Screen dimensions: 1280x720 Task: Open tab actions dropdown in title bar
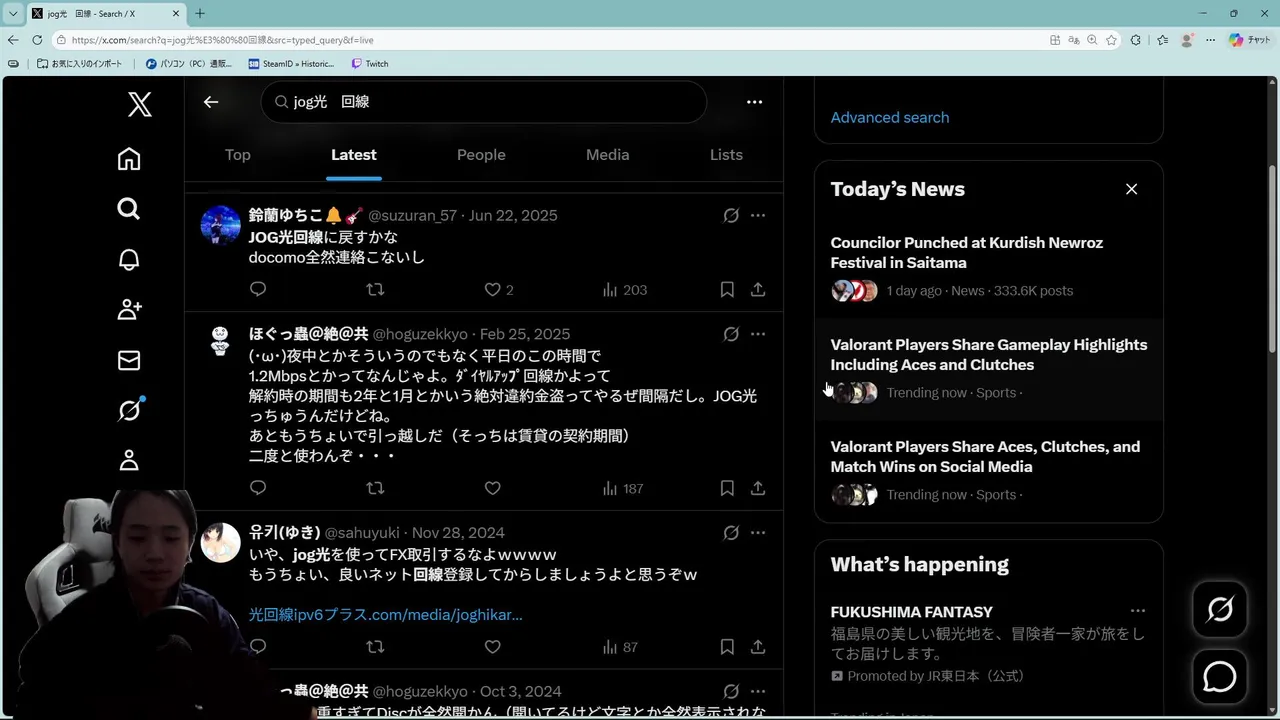[13, 14]
